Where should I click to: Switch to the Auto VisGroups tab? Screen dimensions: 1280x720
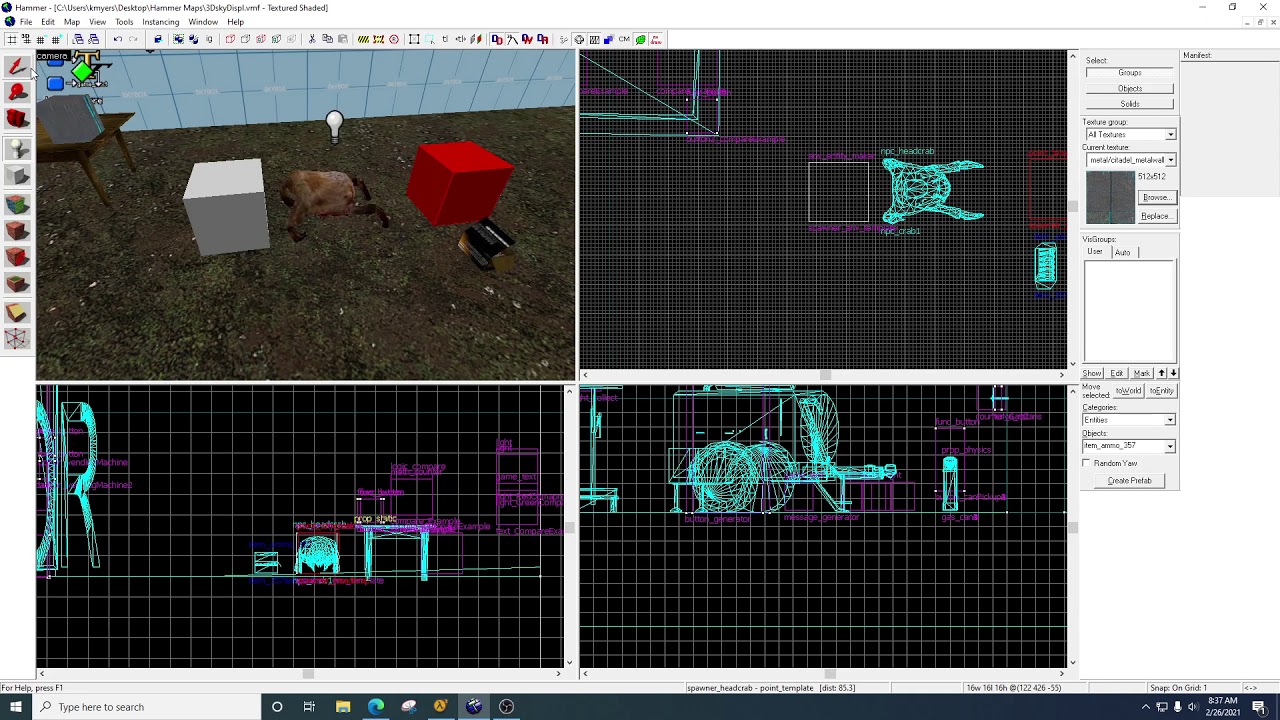(x=1122, y=253)
